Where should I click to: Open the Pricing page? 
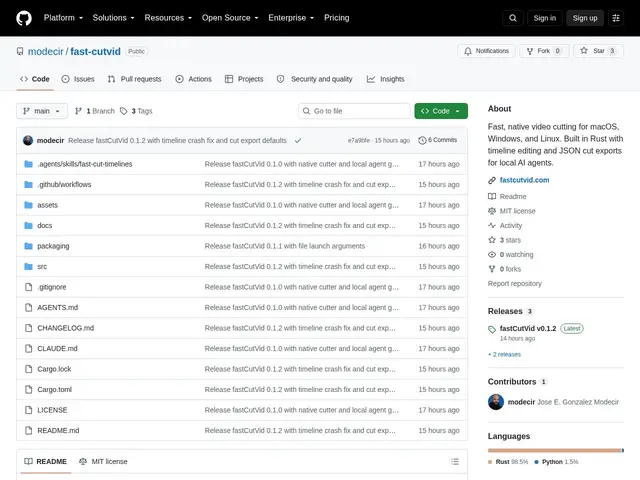[336, 18]
